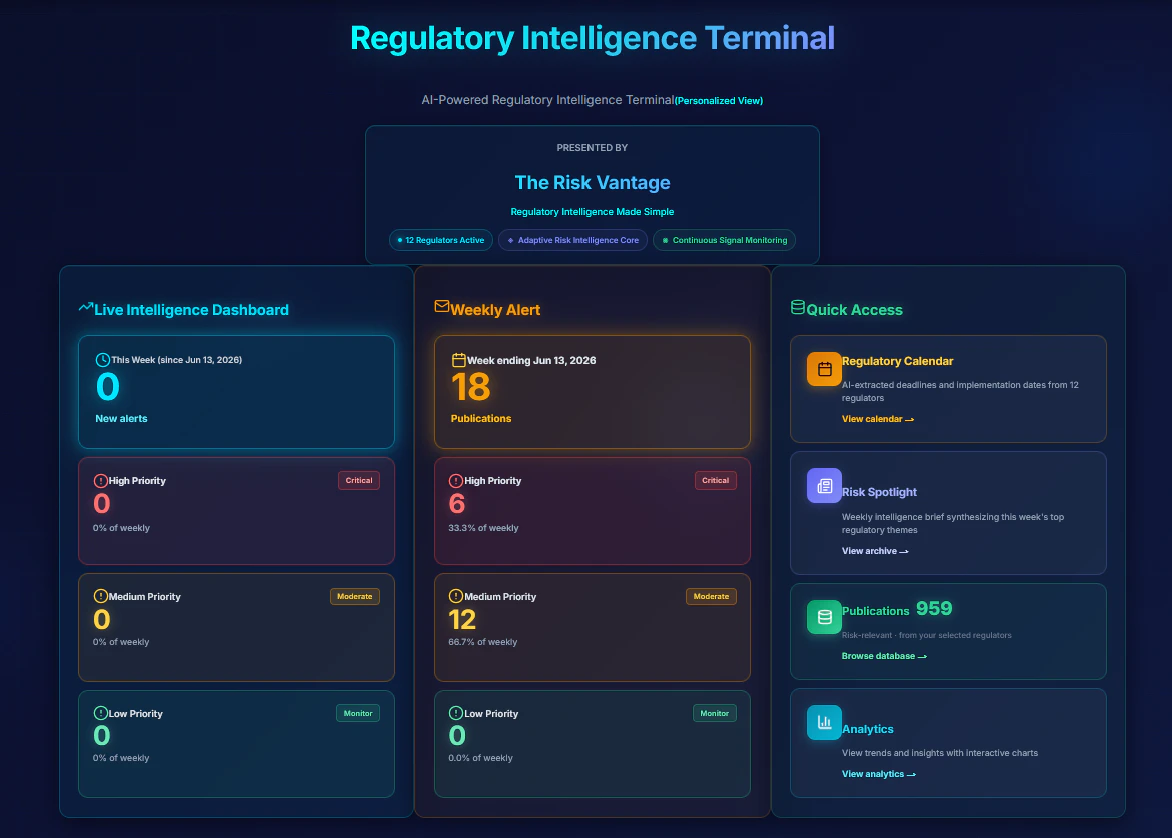Image resolution: width=1172 pixels, height=838 pixels.
Task: Open the Browse database link
Action: coord(884,656)
